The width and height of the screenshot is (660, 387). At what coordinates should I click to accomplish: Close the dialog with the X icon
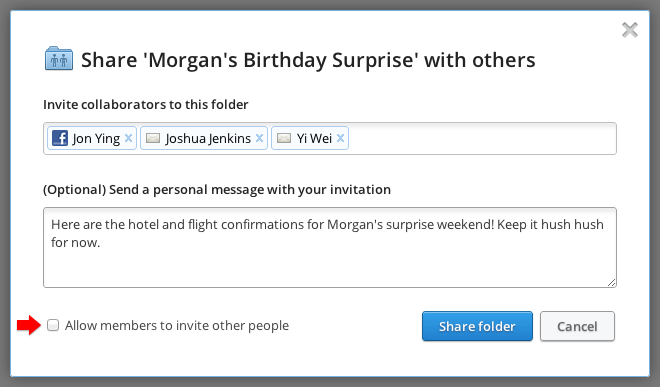click(x=630, y=30)
